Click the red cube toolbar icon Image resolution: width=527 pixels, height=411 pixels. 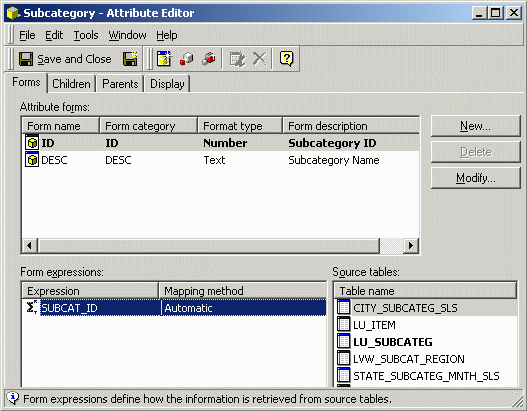coord(187,59)
